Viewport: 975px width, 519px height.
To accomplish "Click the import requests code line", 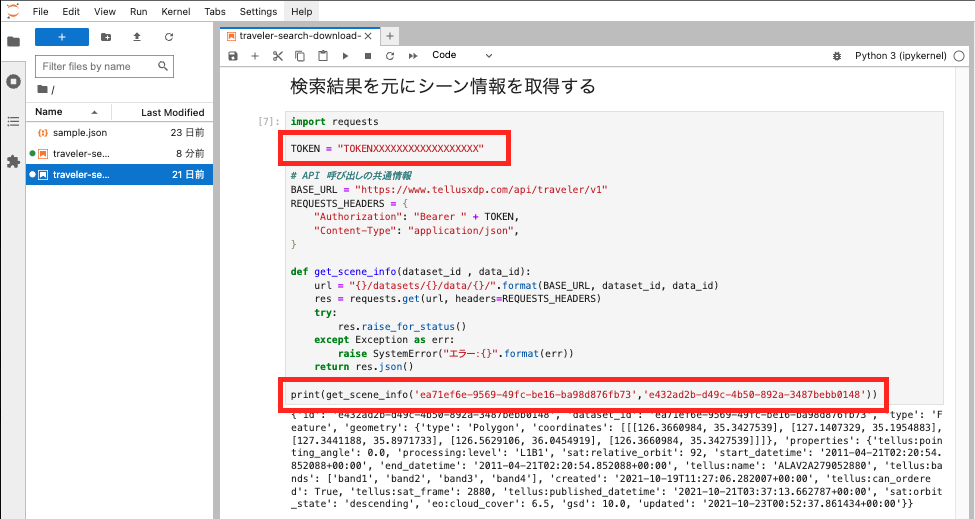I will click(x=335, y=122).
